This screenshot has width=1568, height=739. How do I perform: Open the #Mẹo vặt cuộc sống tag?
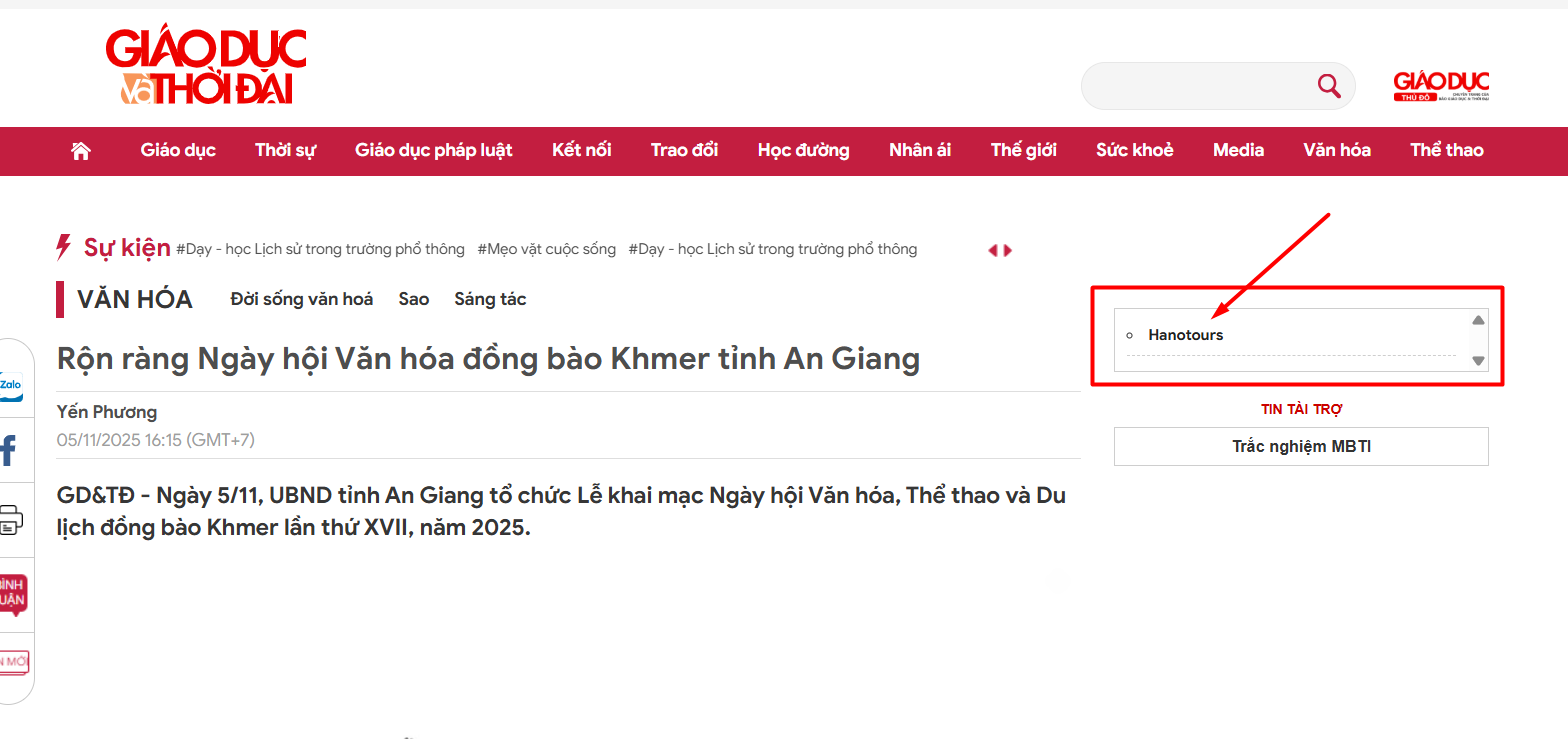pyautogui.click(x=547, y=249)
